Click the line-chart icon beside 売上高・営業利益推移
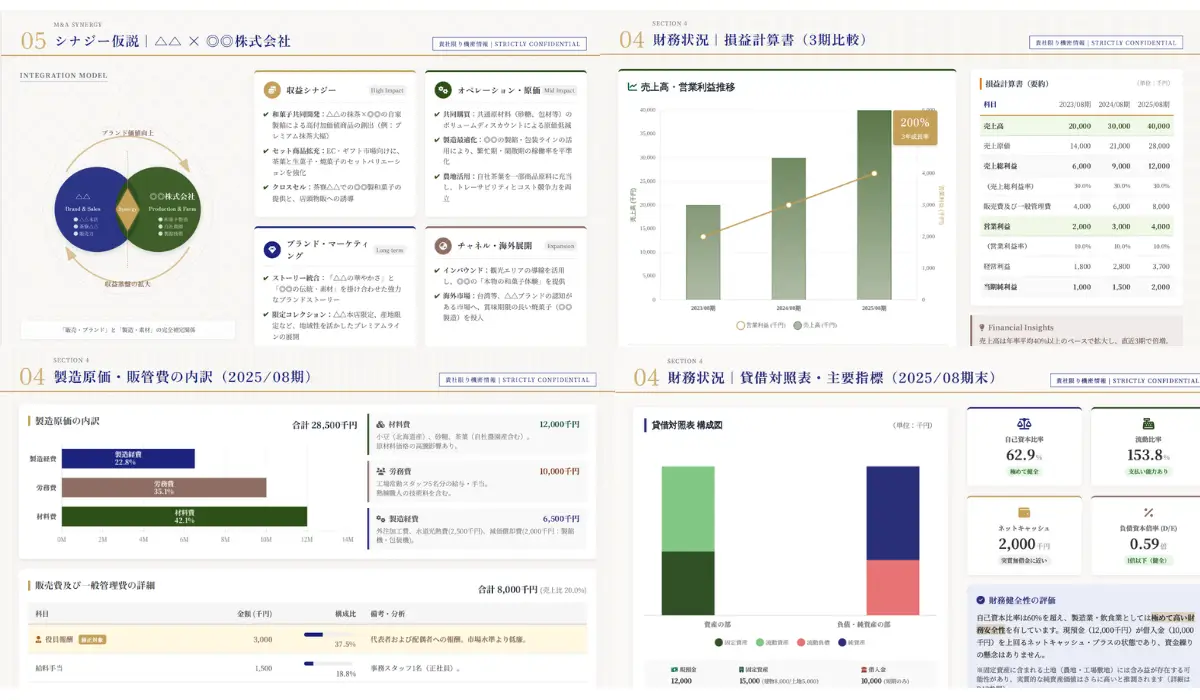 click(632, 87)
